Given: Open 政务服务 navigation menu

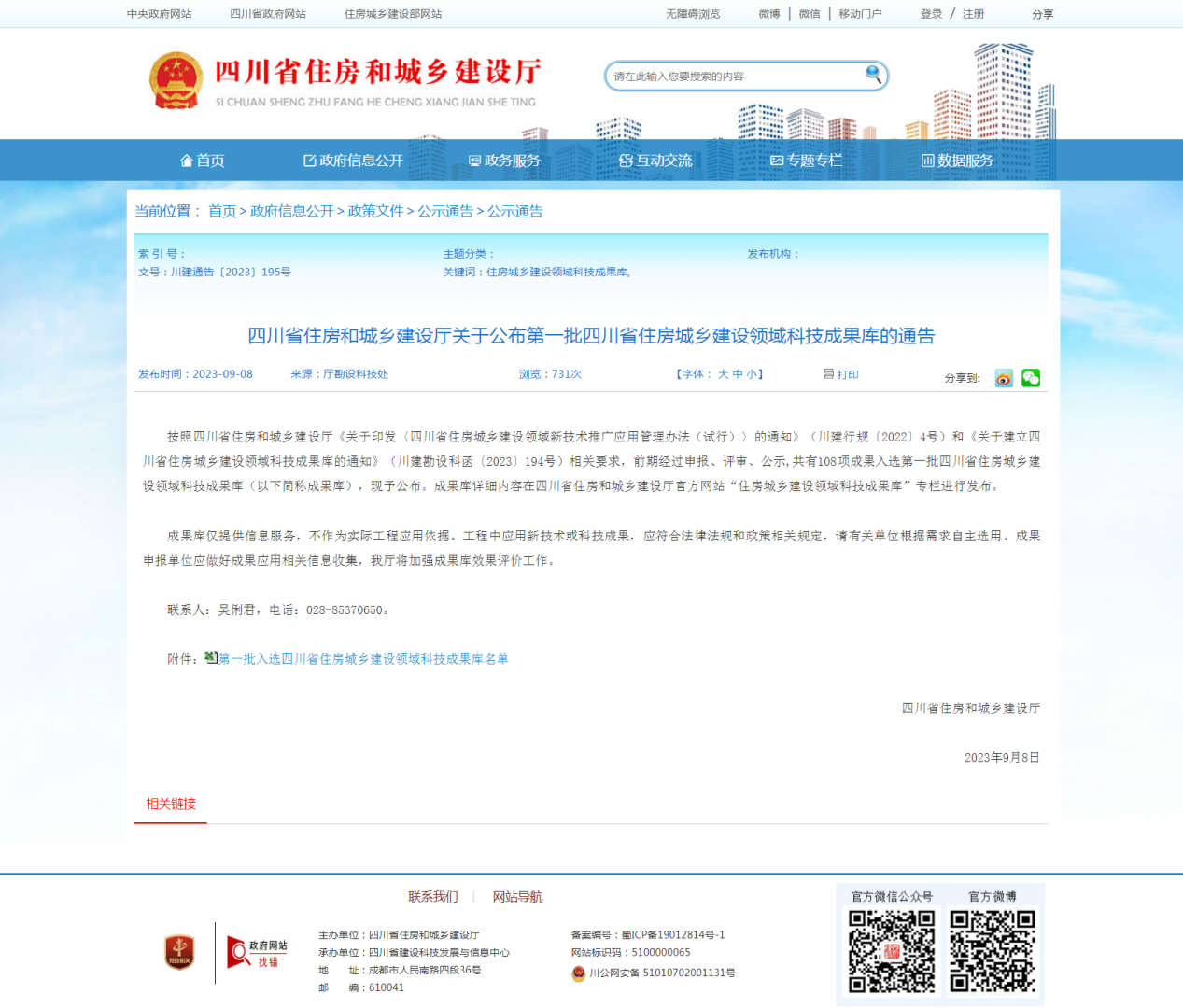Looking at the screenshot, I should 504,161.
